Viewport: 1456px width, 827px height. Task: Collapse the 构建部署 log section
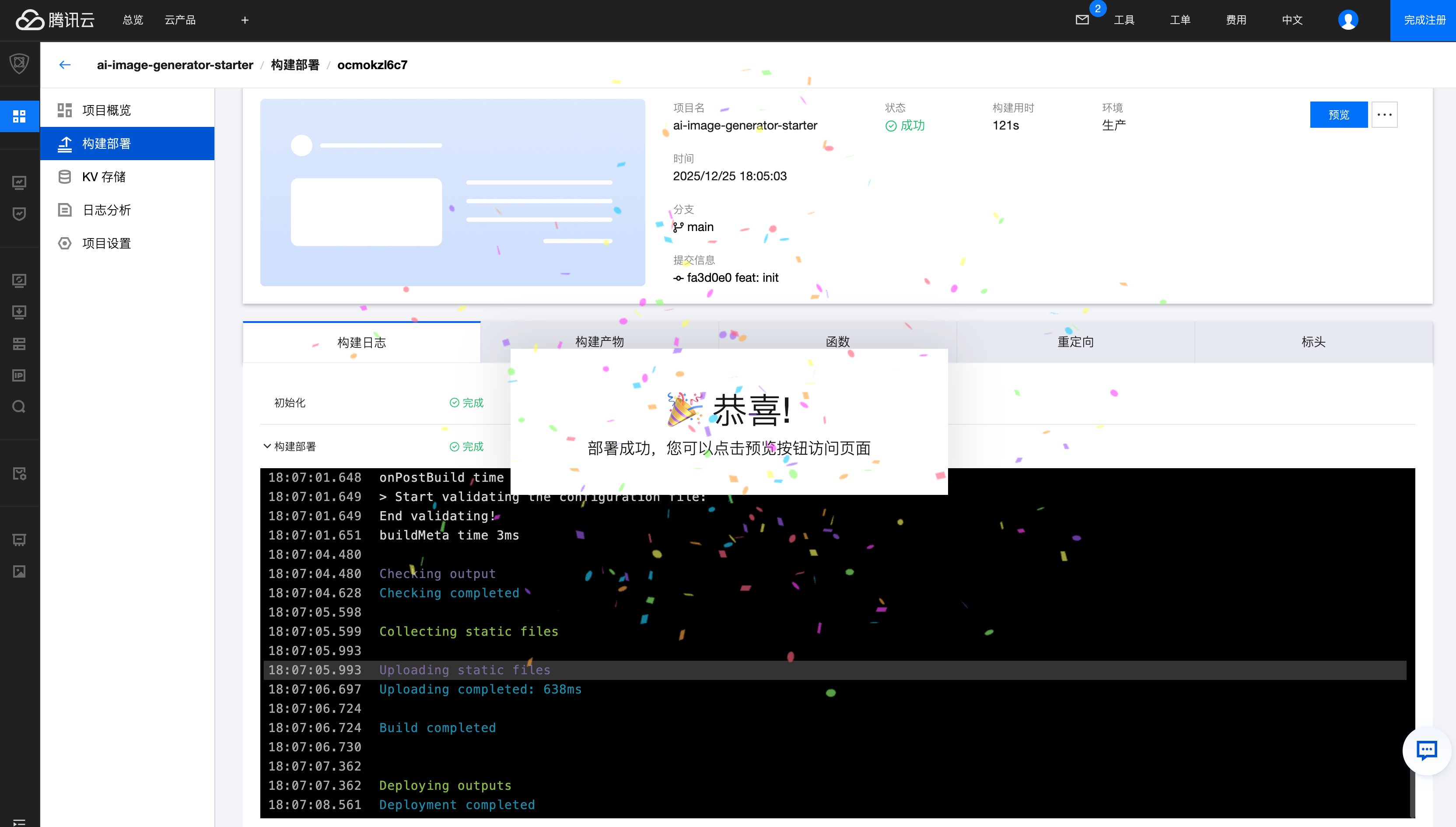pos(267,446)
